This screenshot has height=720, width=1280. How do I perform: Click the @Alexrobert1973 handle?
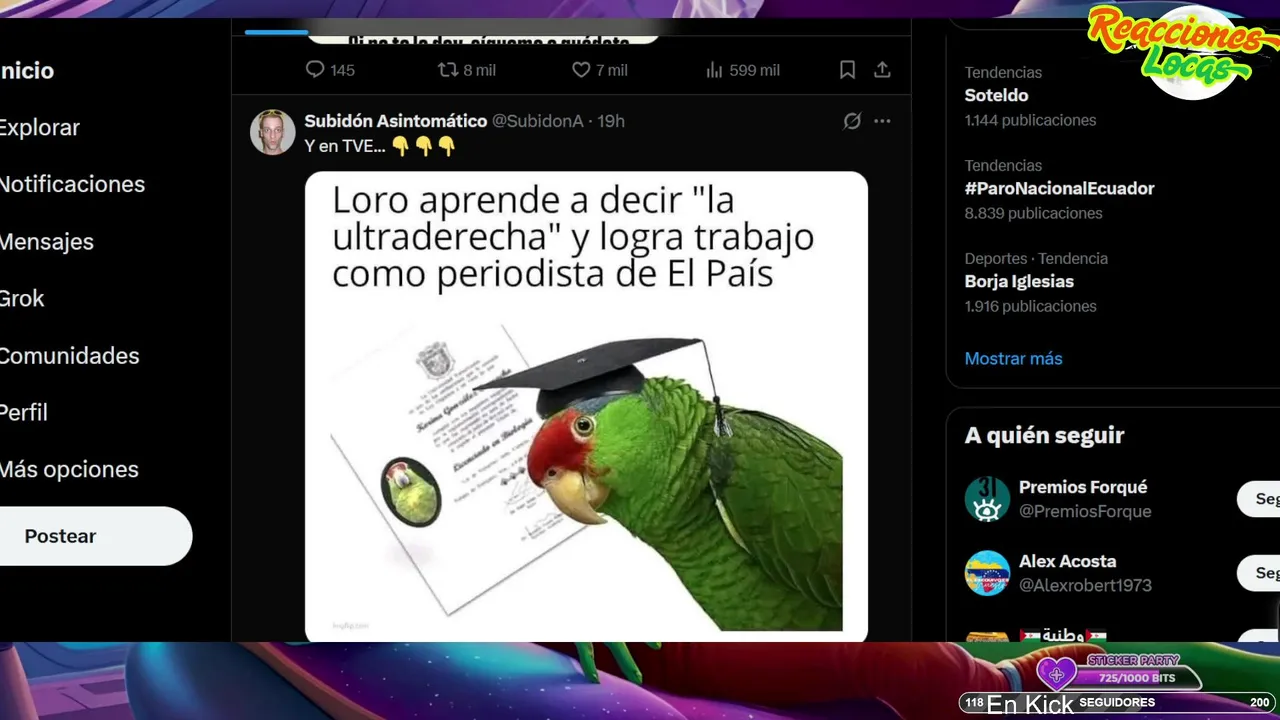(1085, 585)
